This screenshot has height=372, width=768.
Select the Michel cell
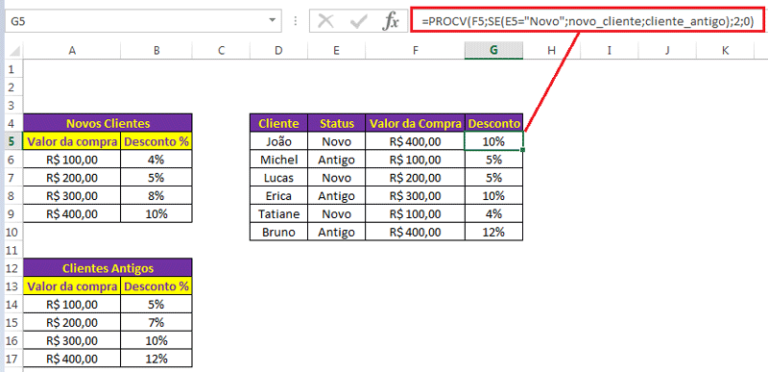[279, 160]
